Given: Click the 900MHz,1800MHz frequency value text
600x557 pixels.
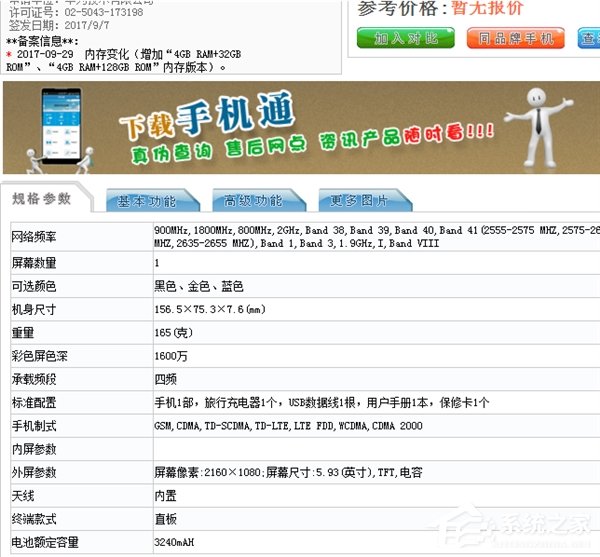Looking at the screenshot, I should pyautogui.click(x=377, y=237).
